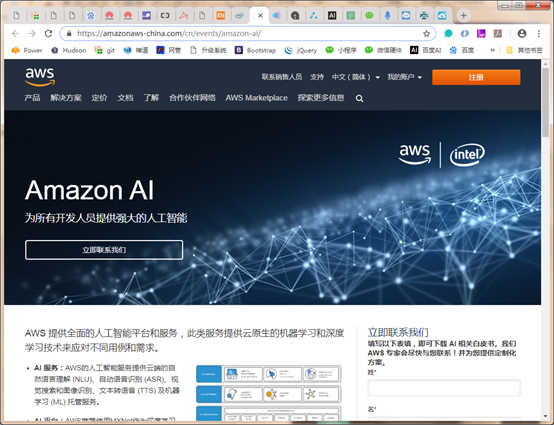554x425 pixels.
Task: Click the browser address bar
Action: click(x=247, y=34)
